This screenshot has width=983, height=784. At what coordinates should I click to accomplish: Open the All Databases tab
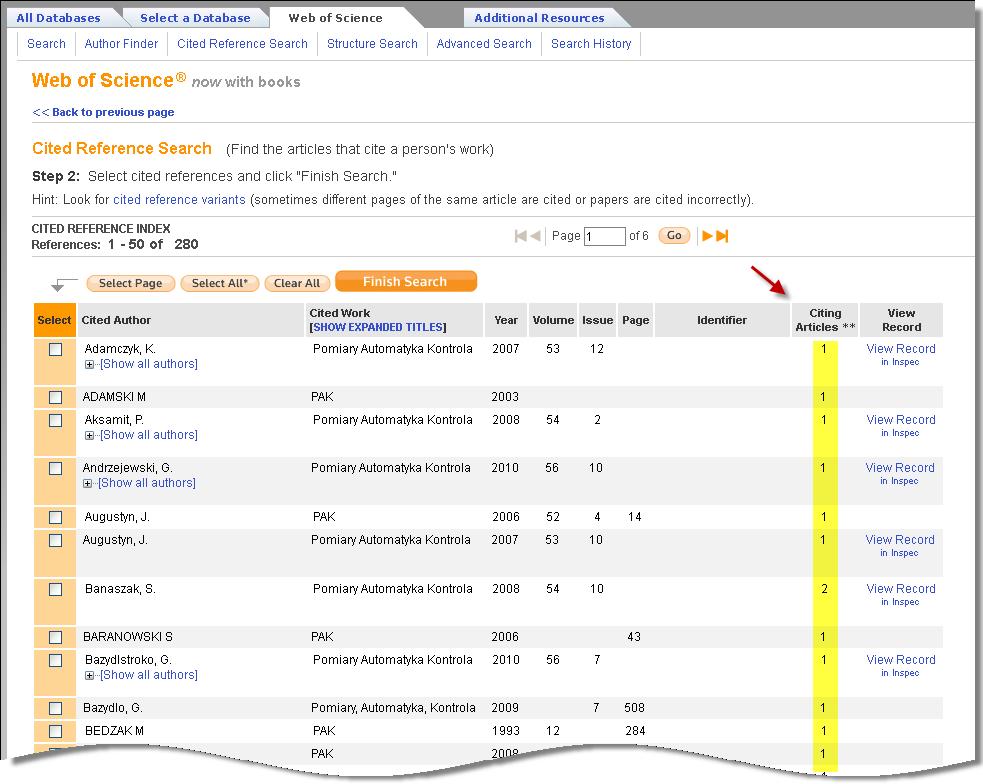(58, 18)
